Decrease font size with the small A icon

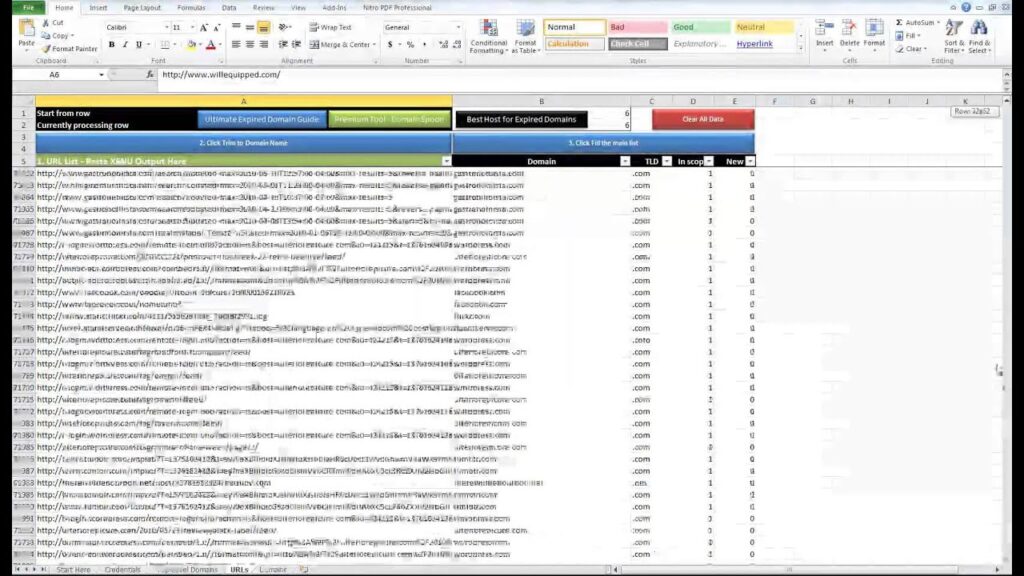click(217, 27)
